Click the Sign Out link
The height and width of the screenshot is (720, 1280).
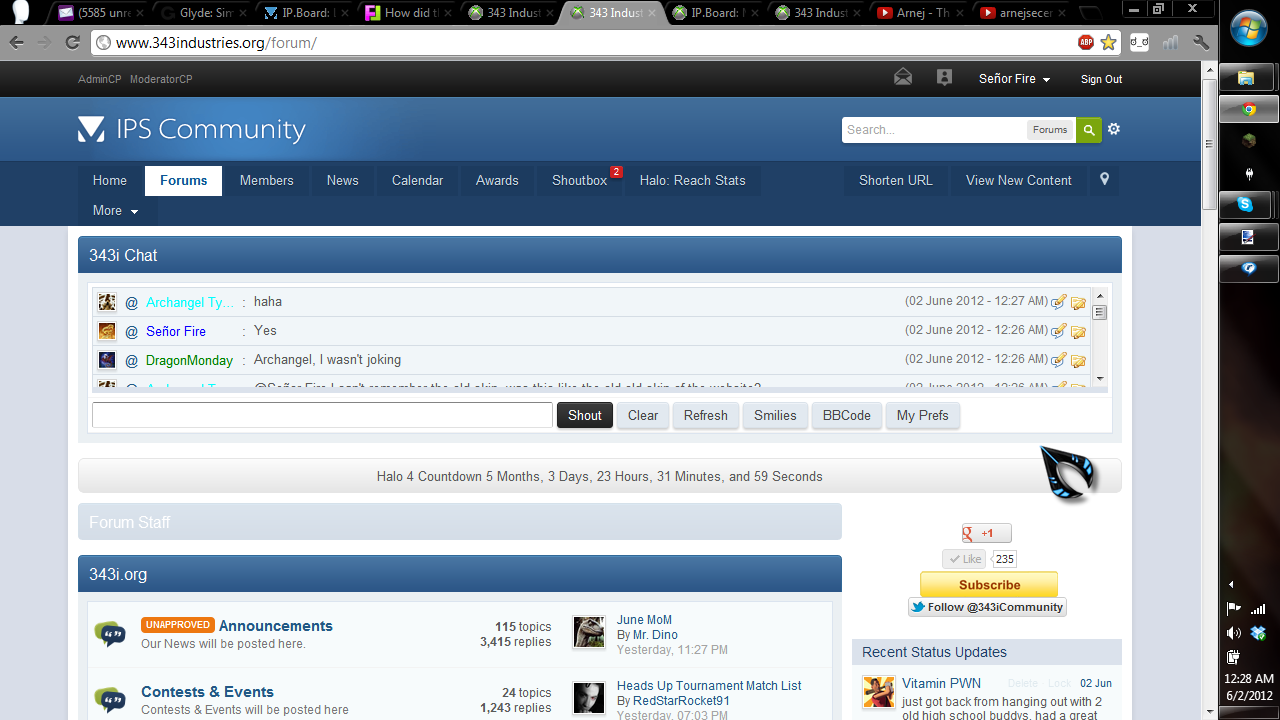tap(1101, 79)
